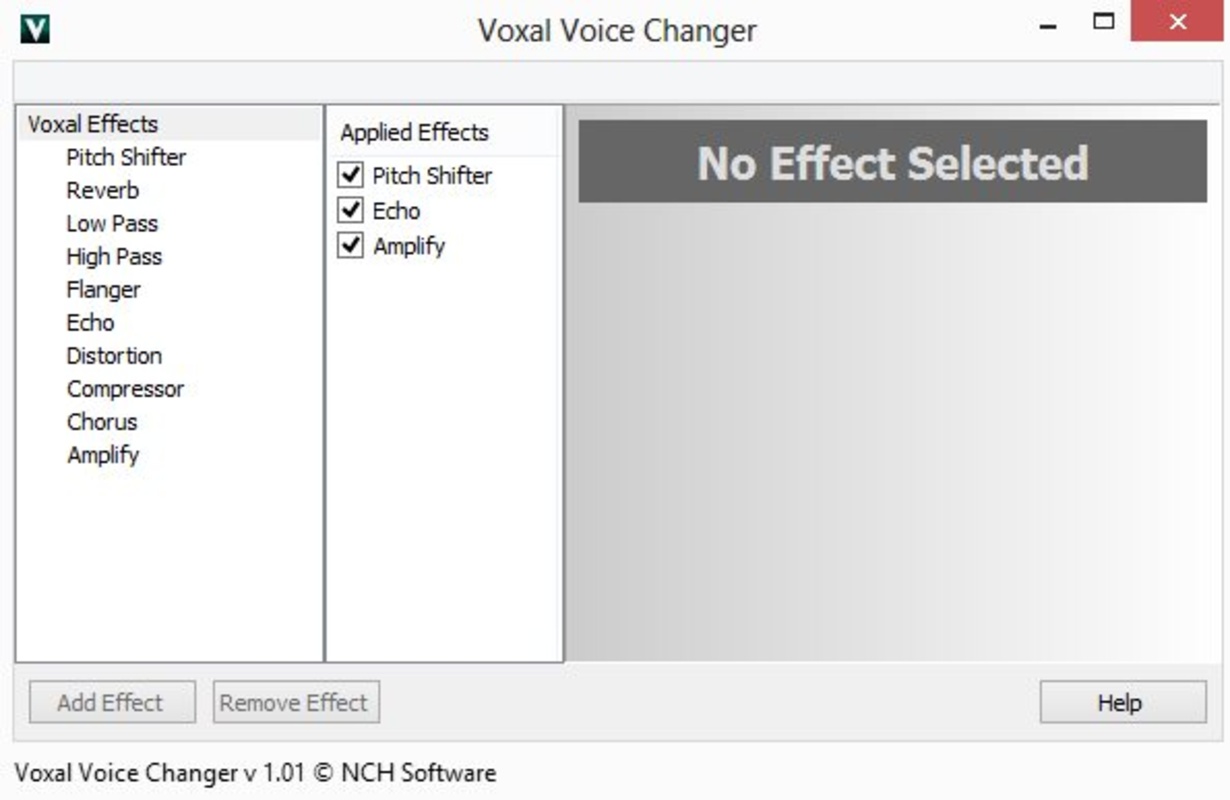This screenshot has height=800, width=1230.
Task: Select the Low Pass effect
Action: pos(112,224)
